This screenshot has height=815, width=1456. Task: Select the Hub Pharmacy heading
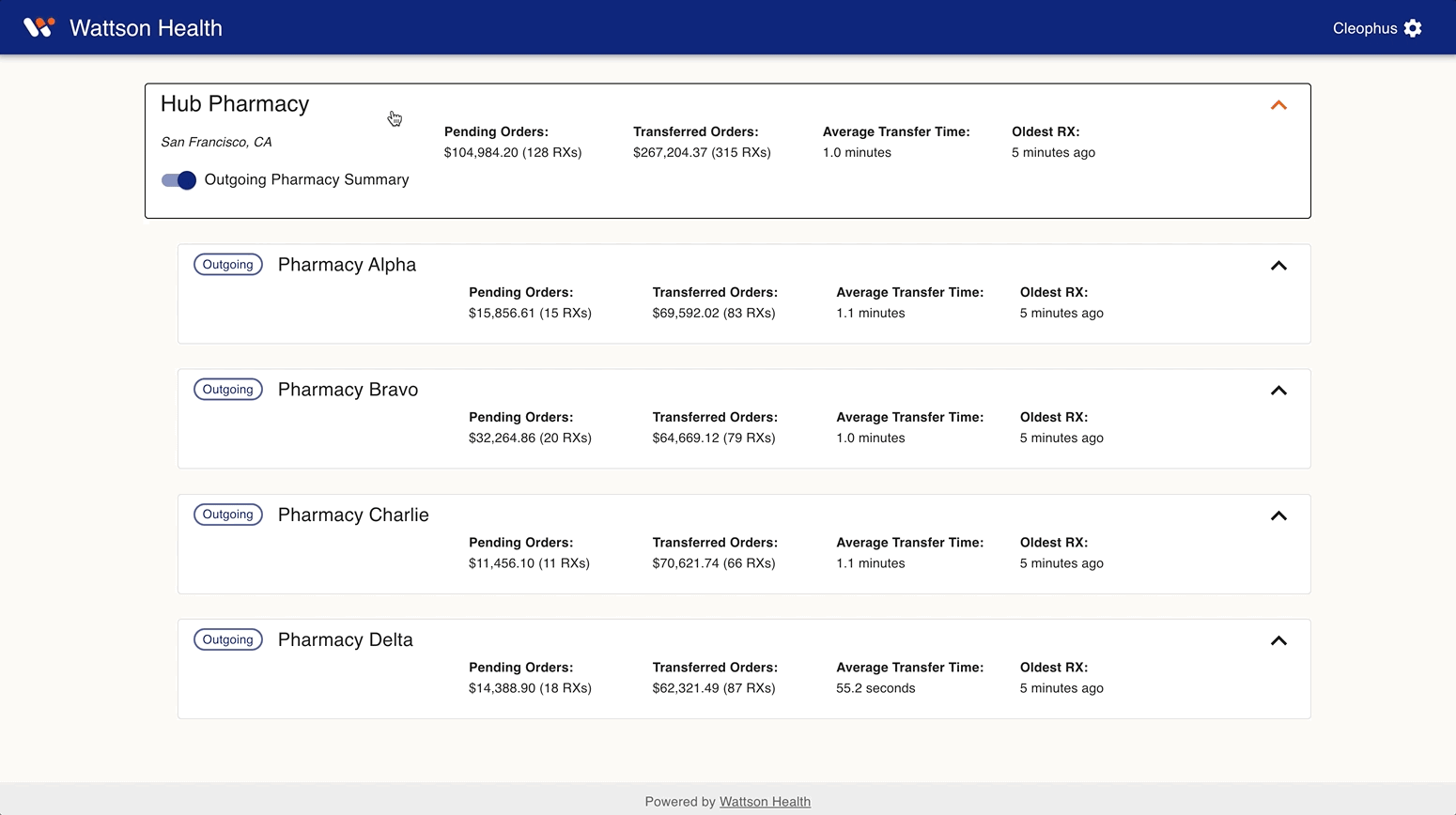click(235, 104)
